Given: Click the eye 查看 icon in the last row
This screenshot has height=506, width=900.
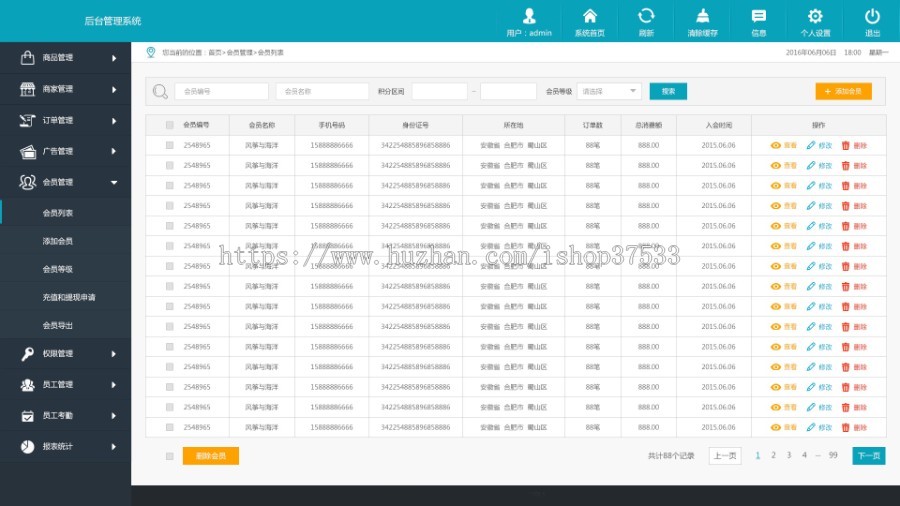Looking at the screenshot, I should 775,427.
